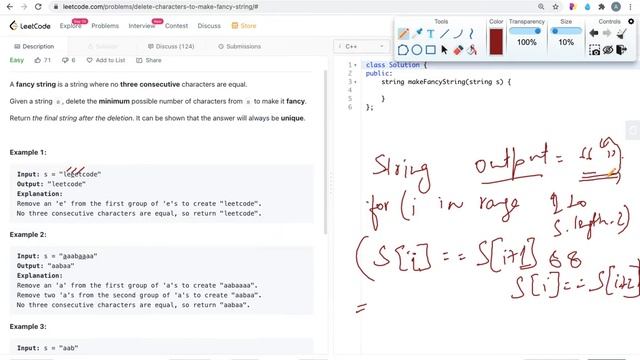Hide drawings with the eye icon
Viewport: 640px width, 360px height.
tap(608, 50)
